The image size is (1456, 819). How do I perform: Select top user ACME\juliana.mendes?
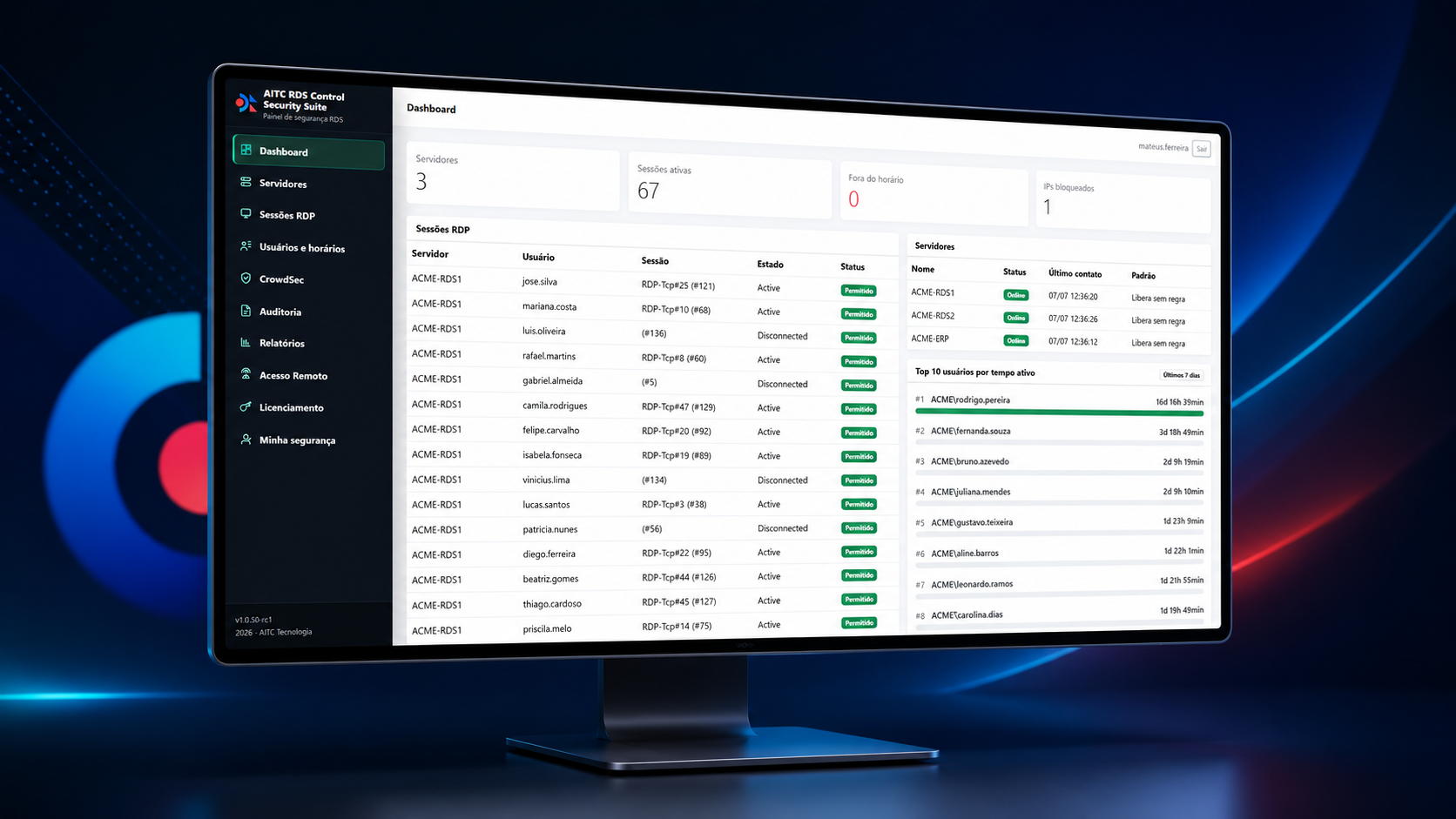click(970, 492)
